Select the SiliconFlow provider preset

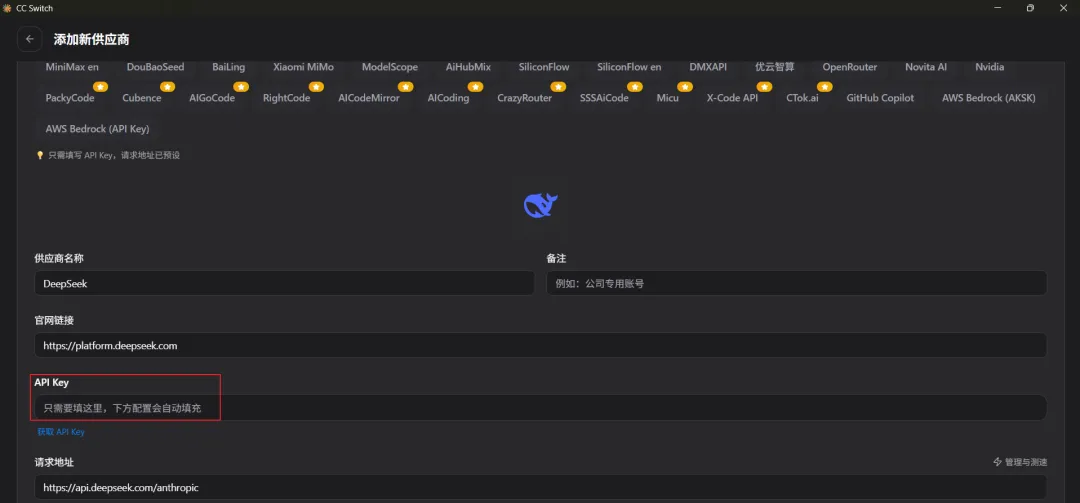coord(544,67)
